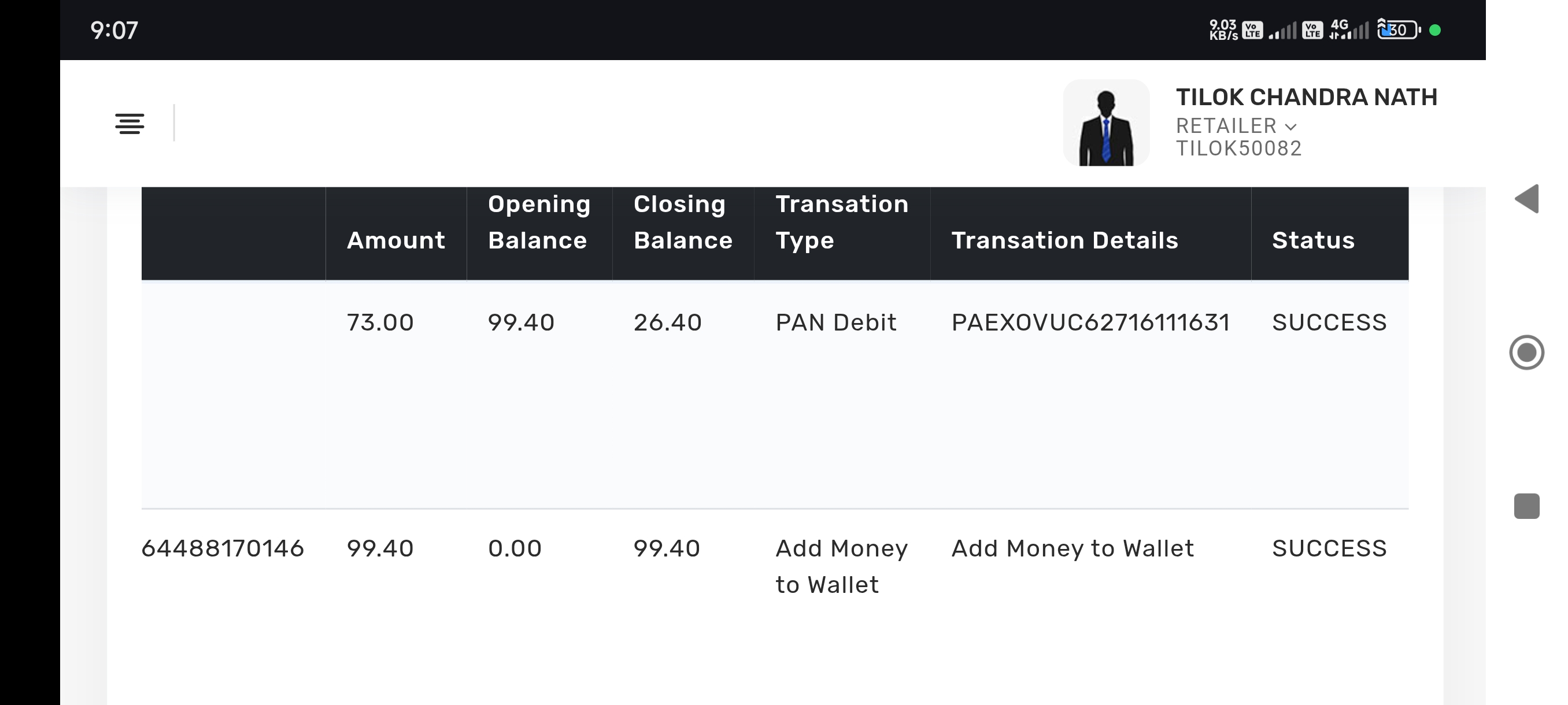
Task: Tap the 9:07 clock in status bar
Action: [114, 31]
